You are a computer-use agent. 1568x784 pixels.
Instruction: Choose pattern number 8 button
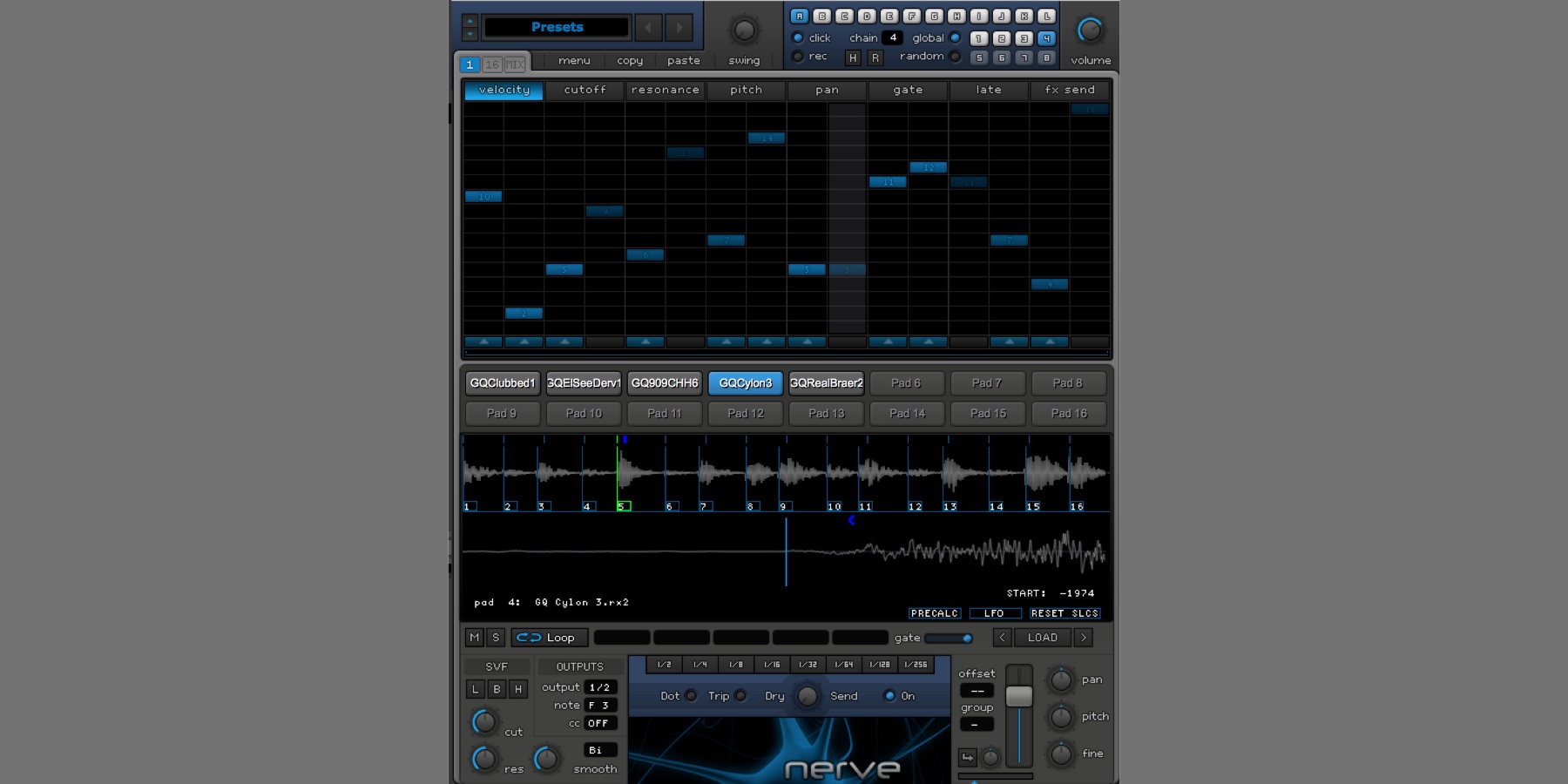pyautogui.click(x=1047, y=57)
